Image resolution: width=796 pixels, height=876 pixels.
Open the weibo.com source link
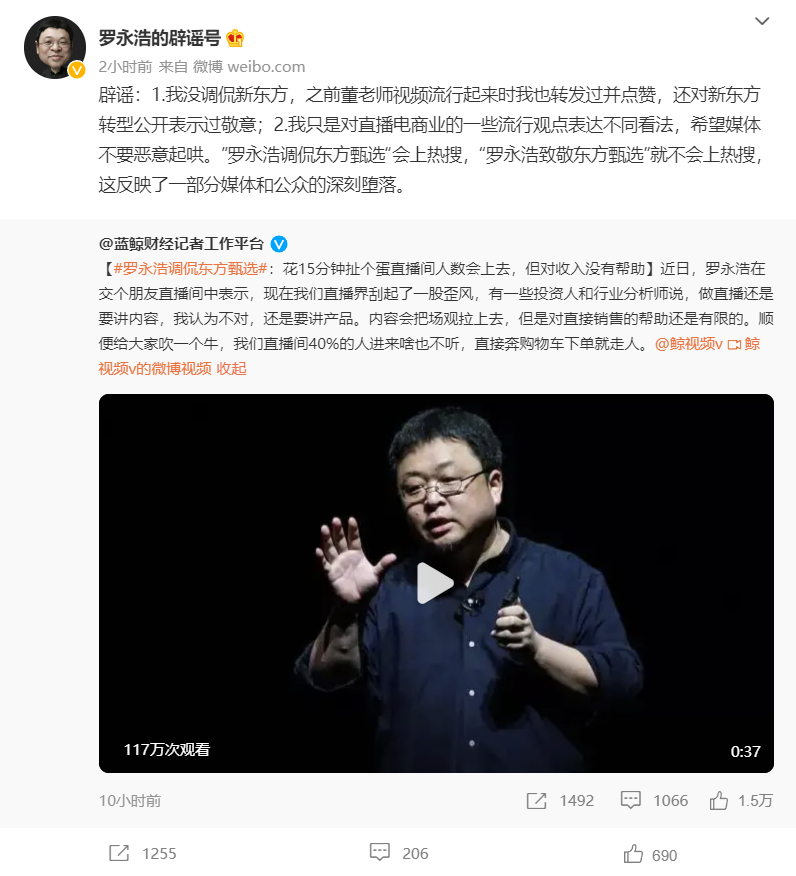point(266,67)
